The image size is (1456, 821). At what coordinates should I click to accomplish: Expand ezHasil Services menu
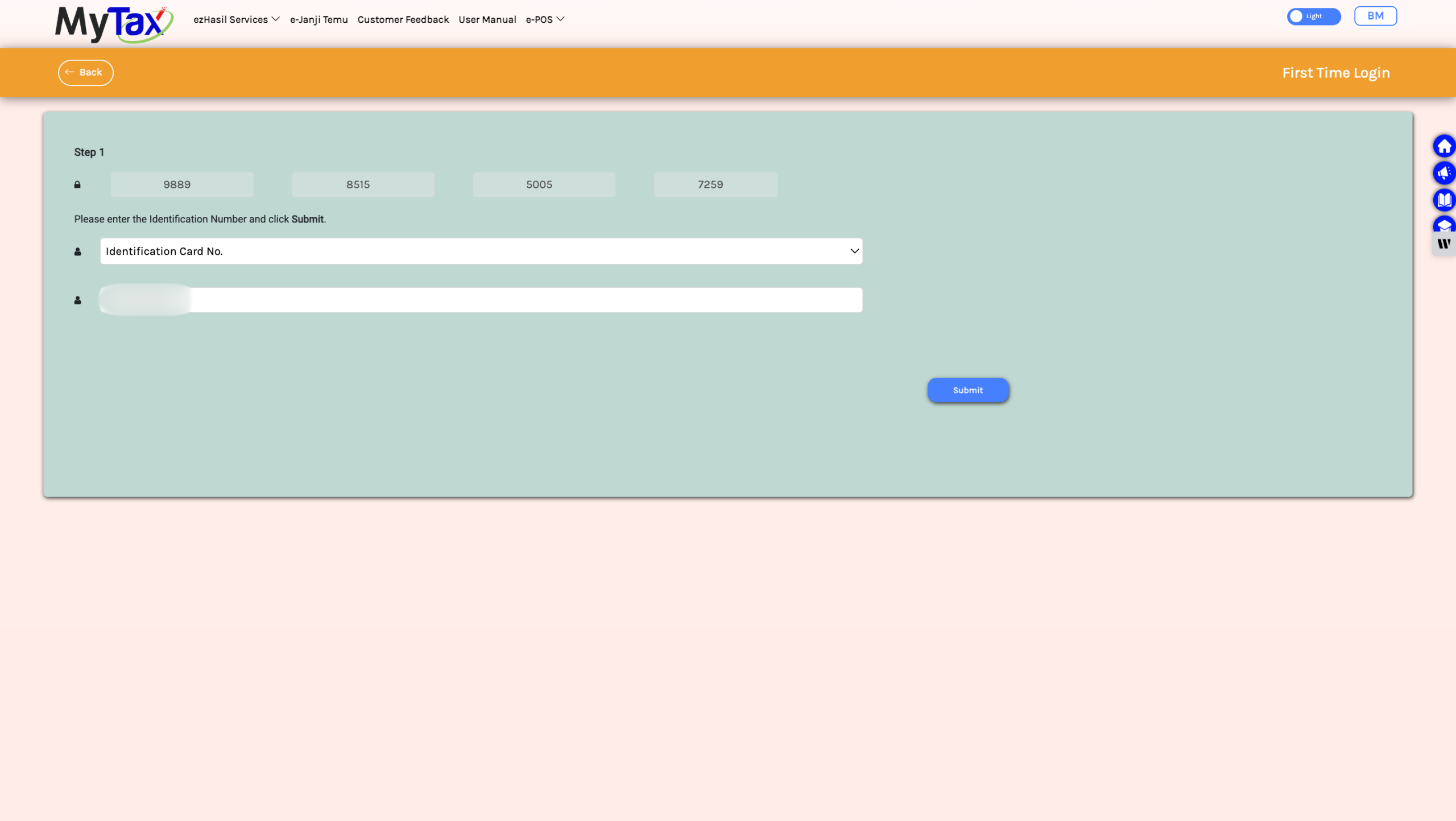coord(236,20)
